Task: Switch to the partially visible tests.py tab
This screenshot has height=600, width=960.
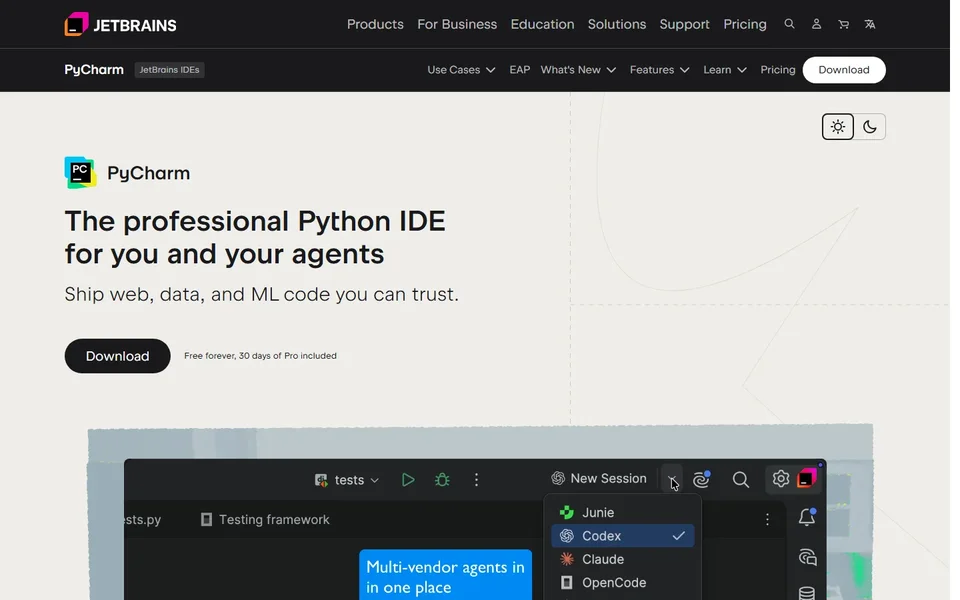Action: (143, 520)
